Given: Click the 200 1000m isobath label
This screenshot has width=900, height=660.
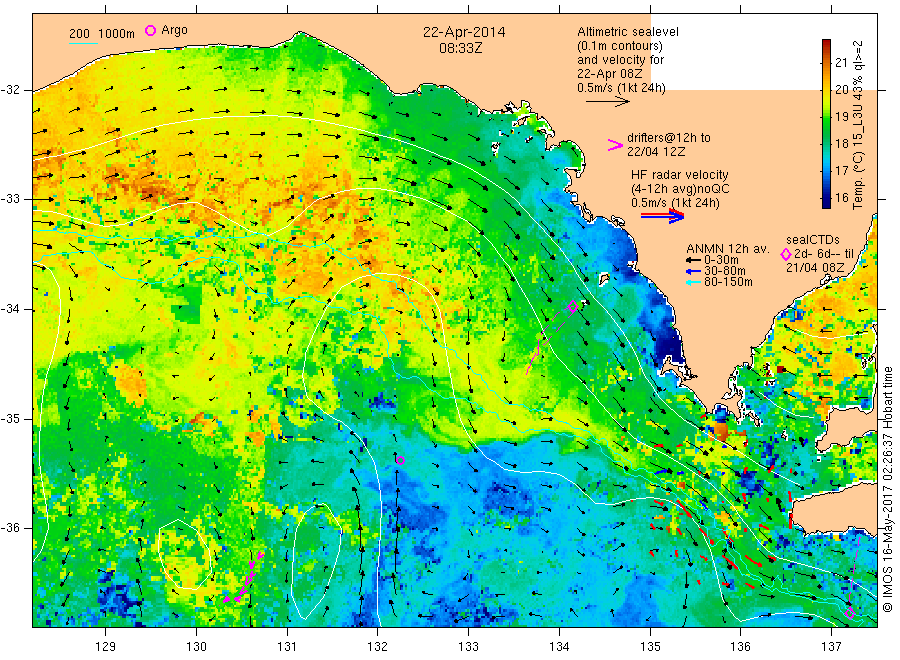Looking at the screenshot, I should pos(102,34).
